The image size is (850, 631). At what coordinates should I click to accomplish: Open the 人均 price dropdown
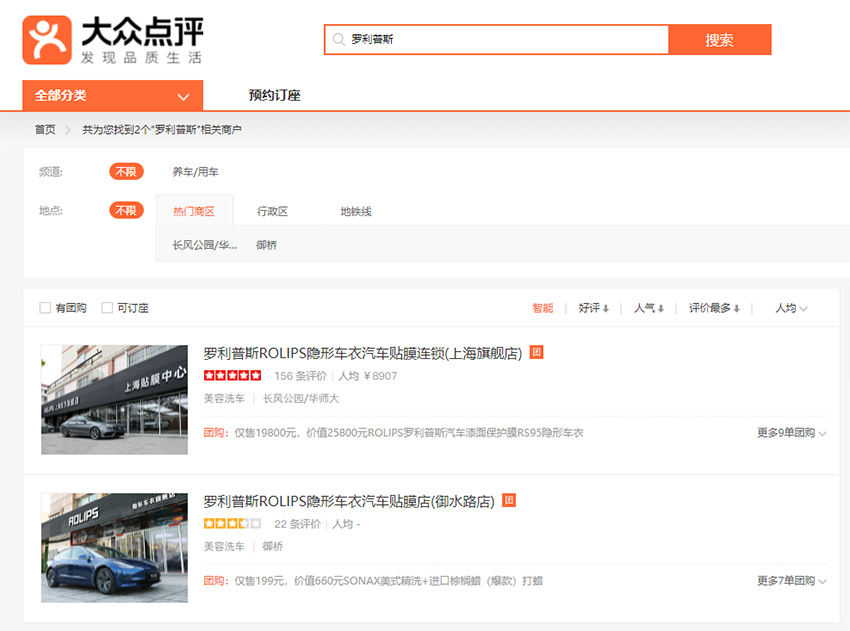tap(791, 308)
